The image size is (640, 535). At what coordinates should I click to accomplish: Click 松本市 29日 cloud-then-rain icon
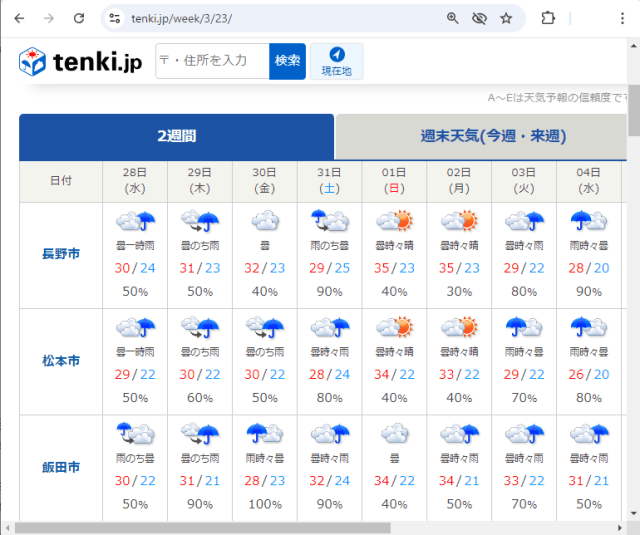pyautogui.click(x=200, y=327)
